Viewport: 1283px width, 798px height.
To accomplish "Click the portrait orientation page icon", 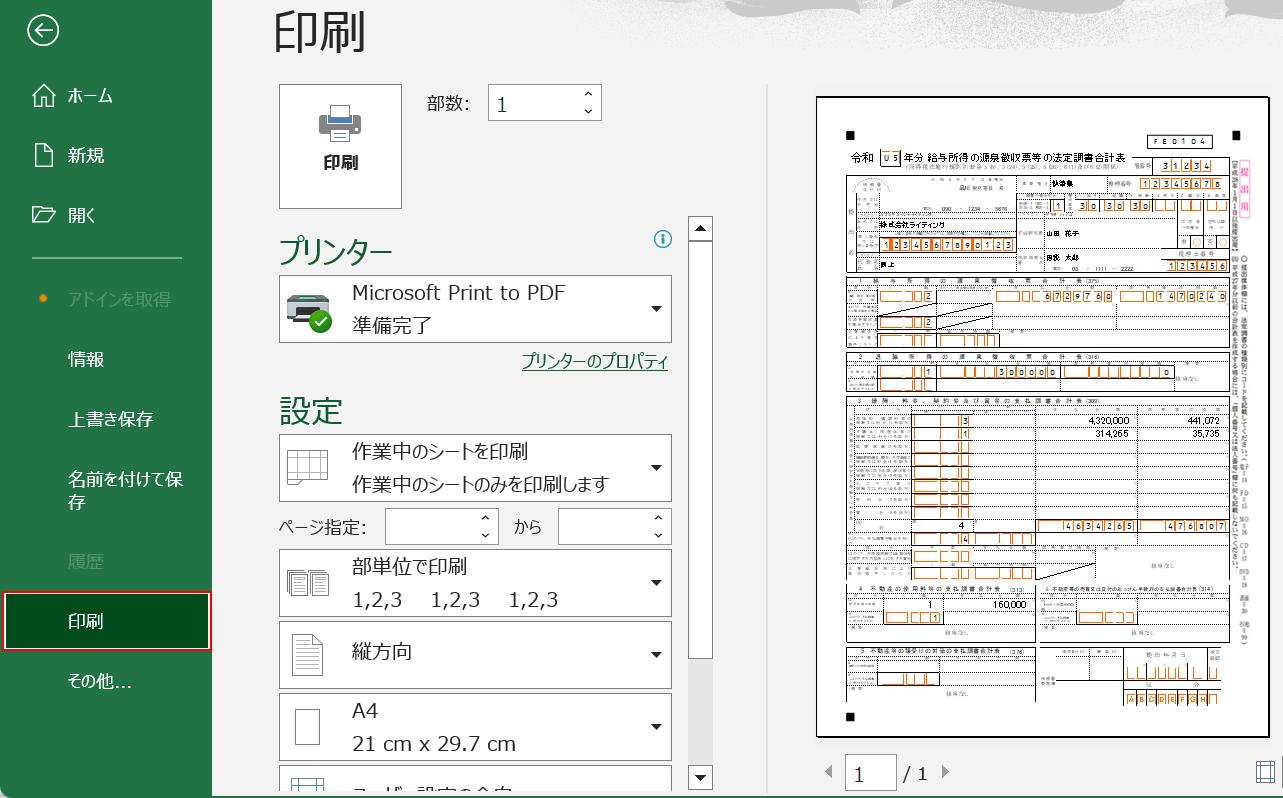I will point(307,655).
